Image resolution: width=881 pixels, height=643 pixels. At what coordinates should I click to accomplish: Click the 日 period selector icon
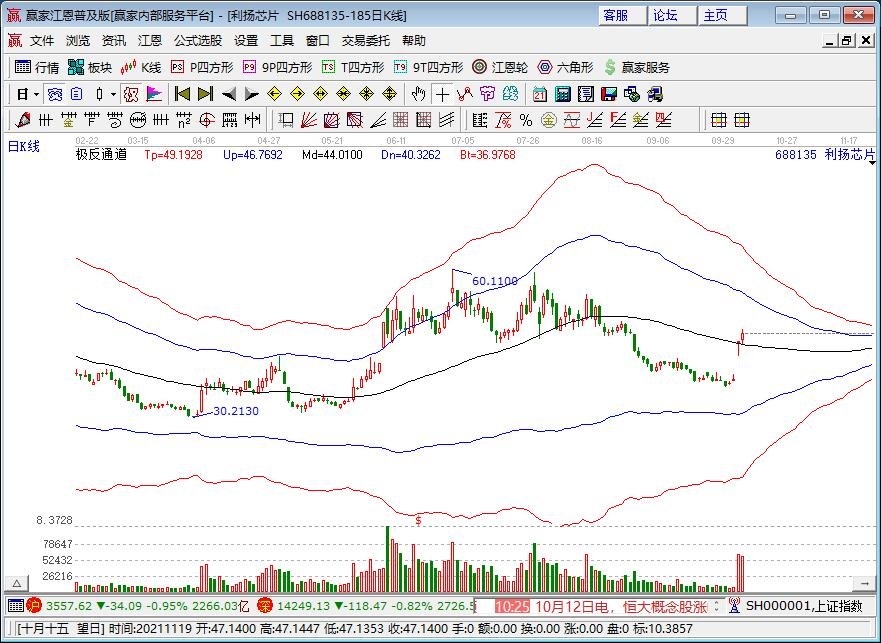pos(22,94)
